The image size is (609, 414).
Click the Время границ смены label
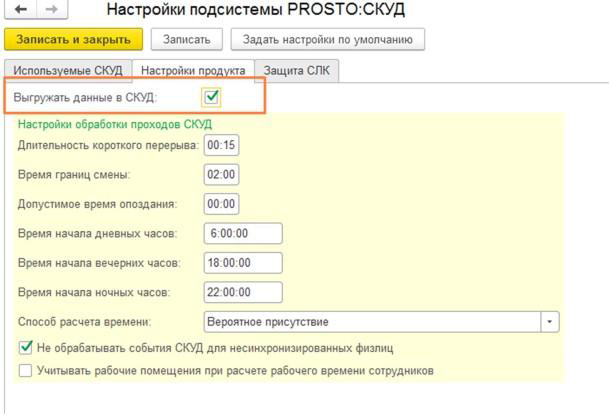74,175
